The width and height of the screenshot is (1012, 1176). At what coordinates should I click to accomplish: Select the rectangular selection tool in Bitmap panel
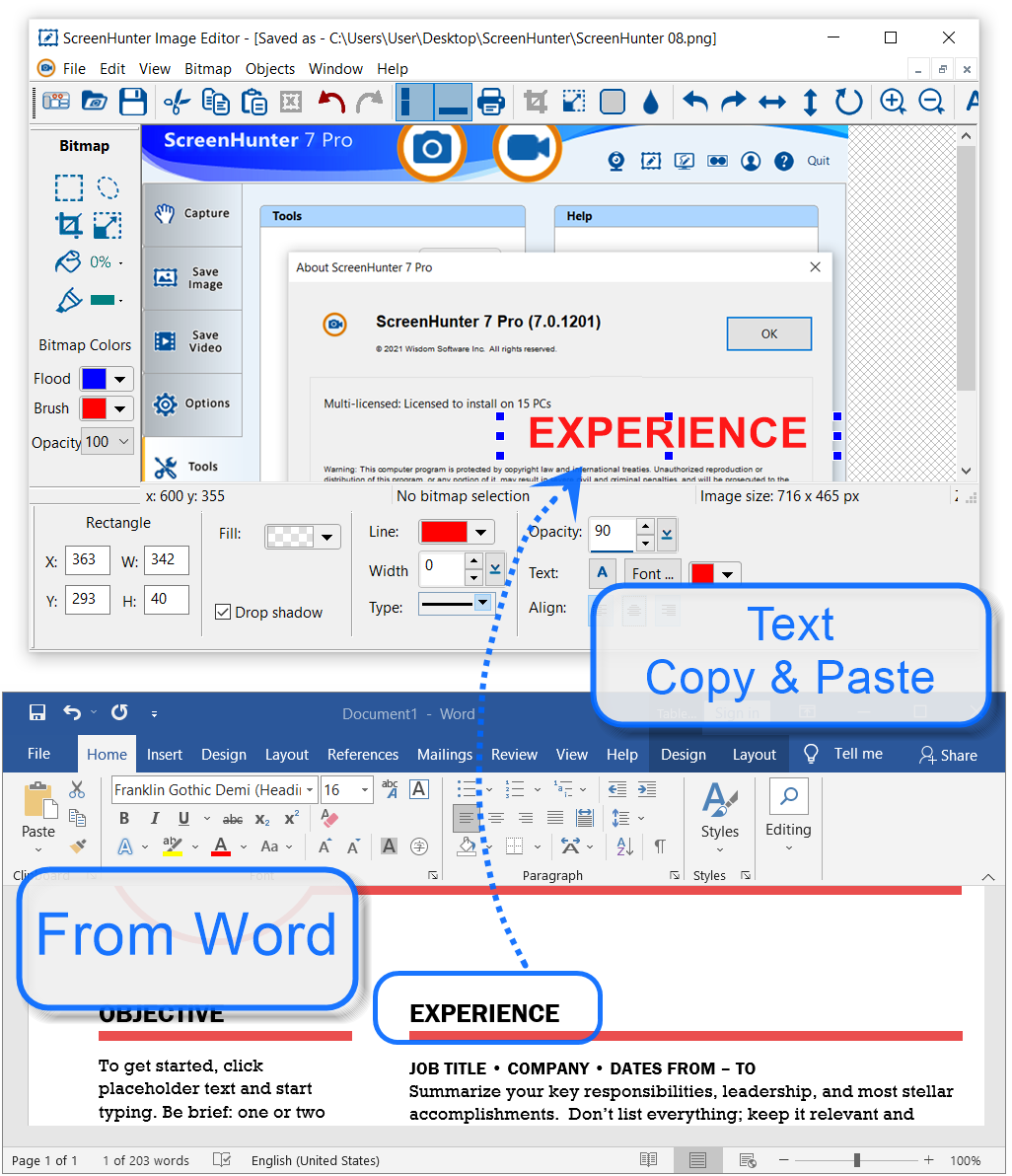click(68, 187)
